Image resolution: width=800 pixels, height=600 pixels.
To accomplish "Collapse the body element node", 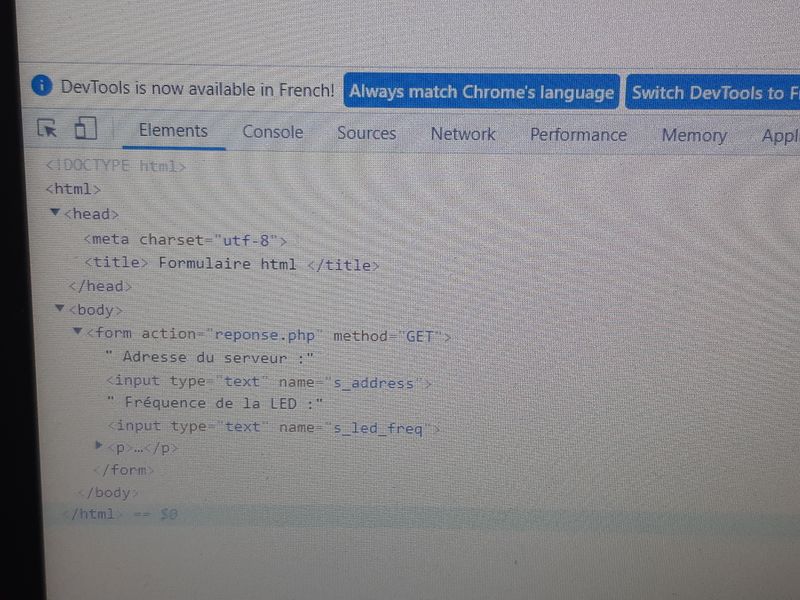I will [60, 308].
